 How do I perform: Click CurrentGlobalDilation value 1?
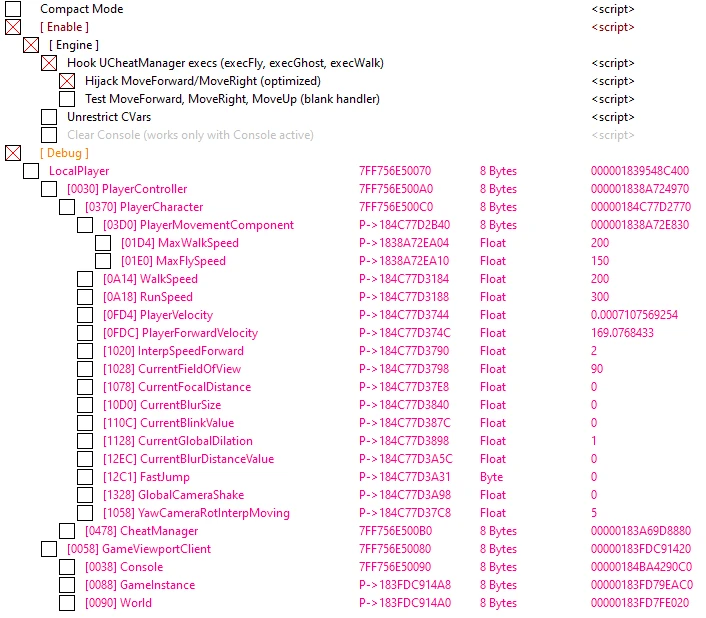click(594, 441)
